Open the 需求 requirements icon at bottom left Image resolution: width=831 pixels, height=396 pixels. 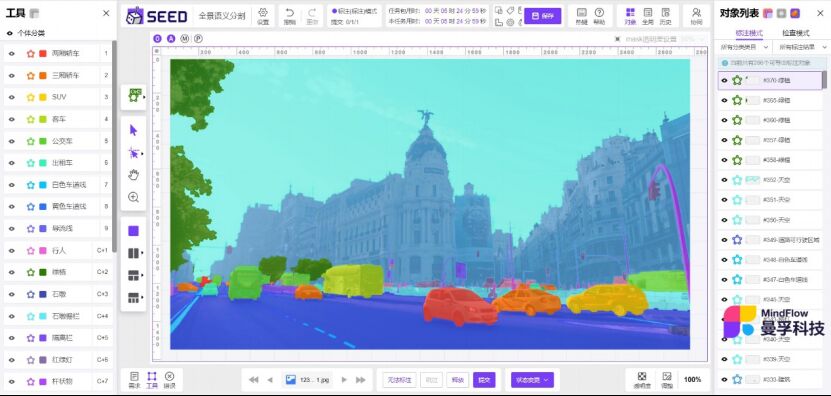tap(134, 380)
